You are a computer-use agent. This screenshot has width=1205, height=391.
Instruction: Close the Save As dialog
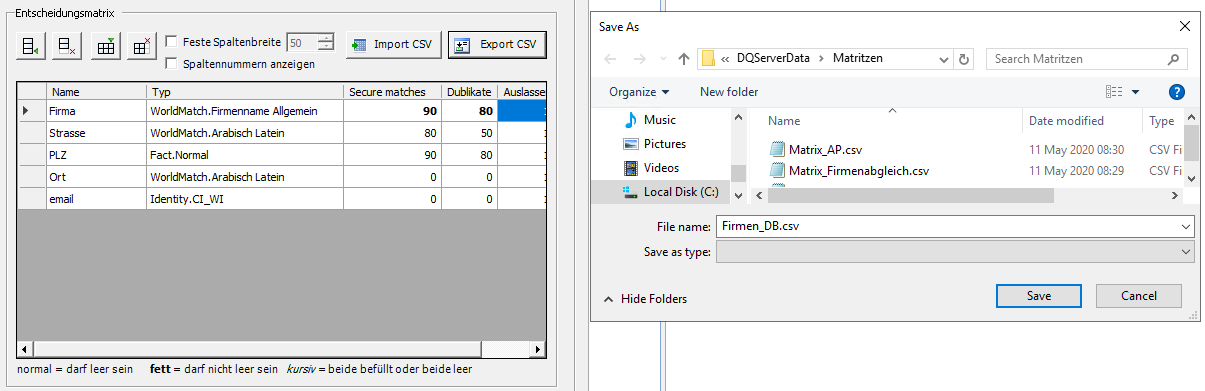pos(1185,26)
